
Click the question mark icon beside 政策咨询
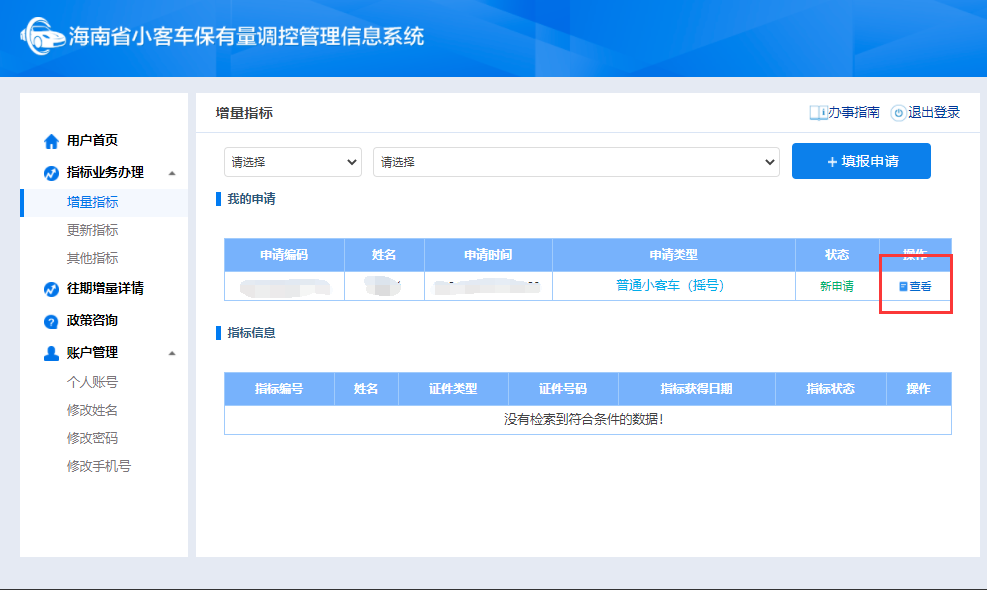pyautogui.click(x=51, y=321)
